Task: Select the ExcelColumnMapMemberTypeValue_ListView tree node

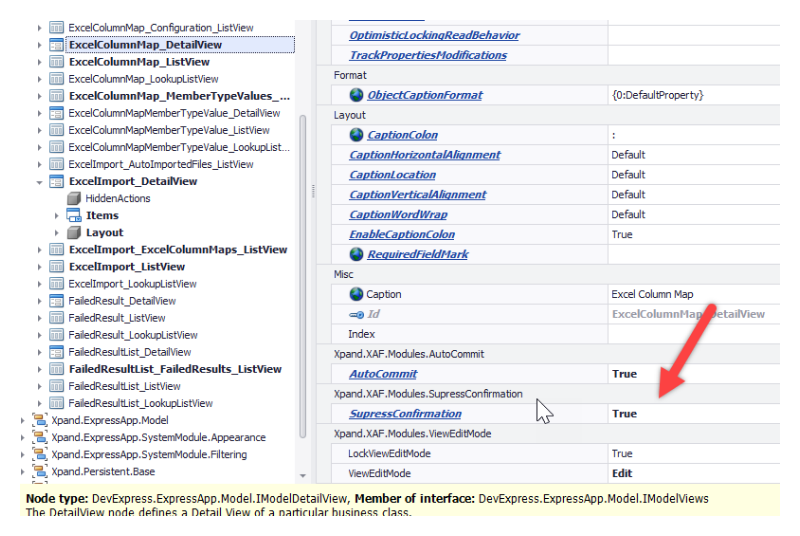Action: tap(169, 130)
